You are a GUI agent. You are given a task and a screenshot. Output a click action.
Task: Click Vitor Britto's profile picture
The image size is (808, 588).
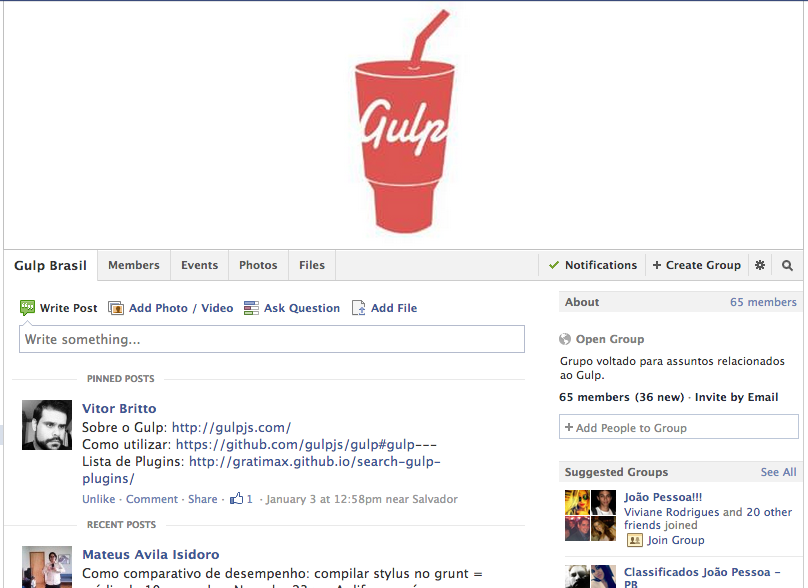[47, 425]
